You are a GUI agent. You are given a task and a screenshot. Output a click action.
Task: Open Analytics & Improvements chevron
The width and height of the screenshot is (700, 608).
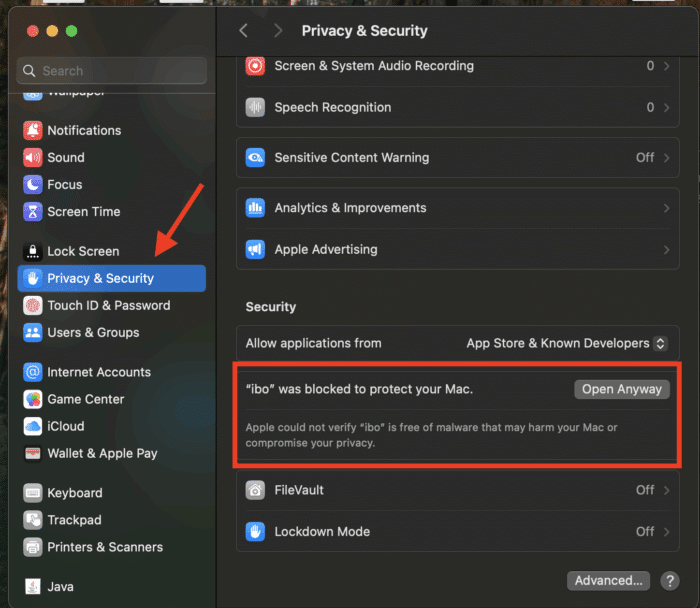point(667,208)
